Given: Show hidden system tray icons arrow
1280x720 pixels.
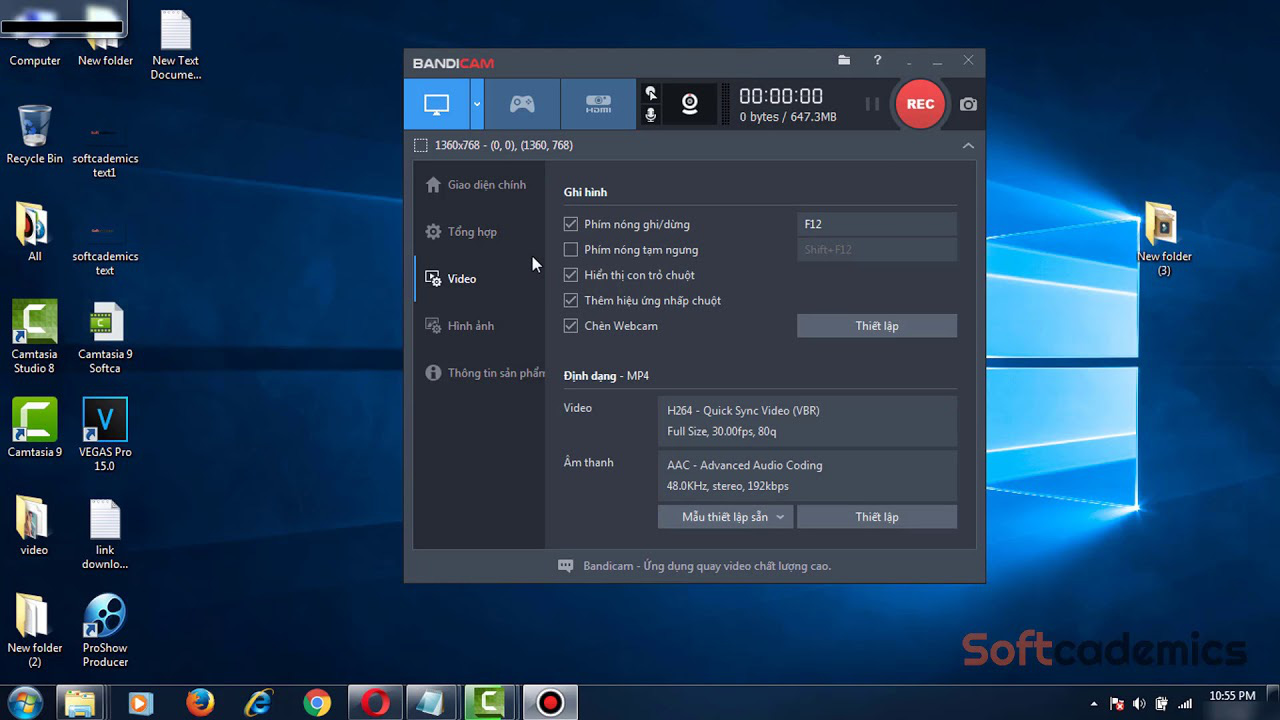Looking at the screenshot, I should pos(1094,704).
